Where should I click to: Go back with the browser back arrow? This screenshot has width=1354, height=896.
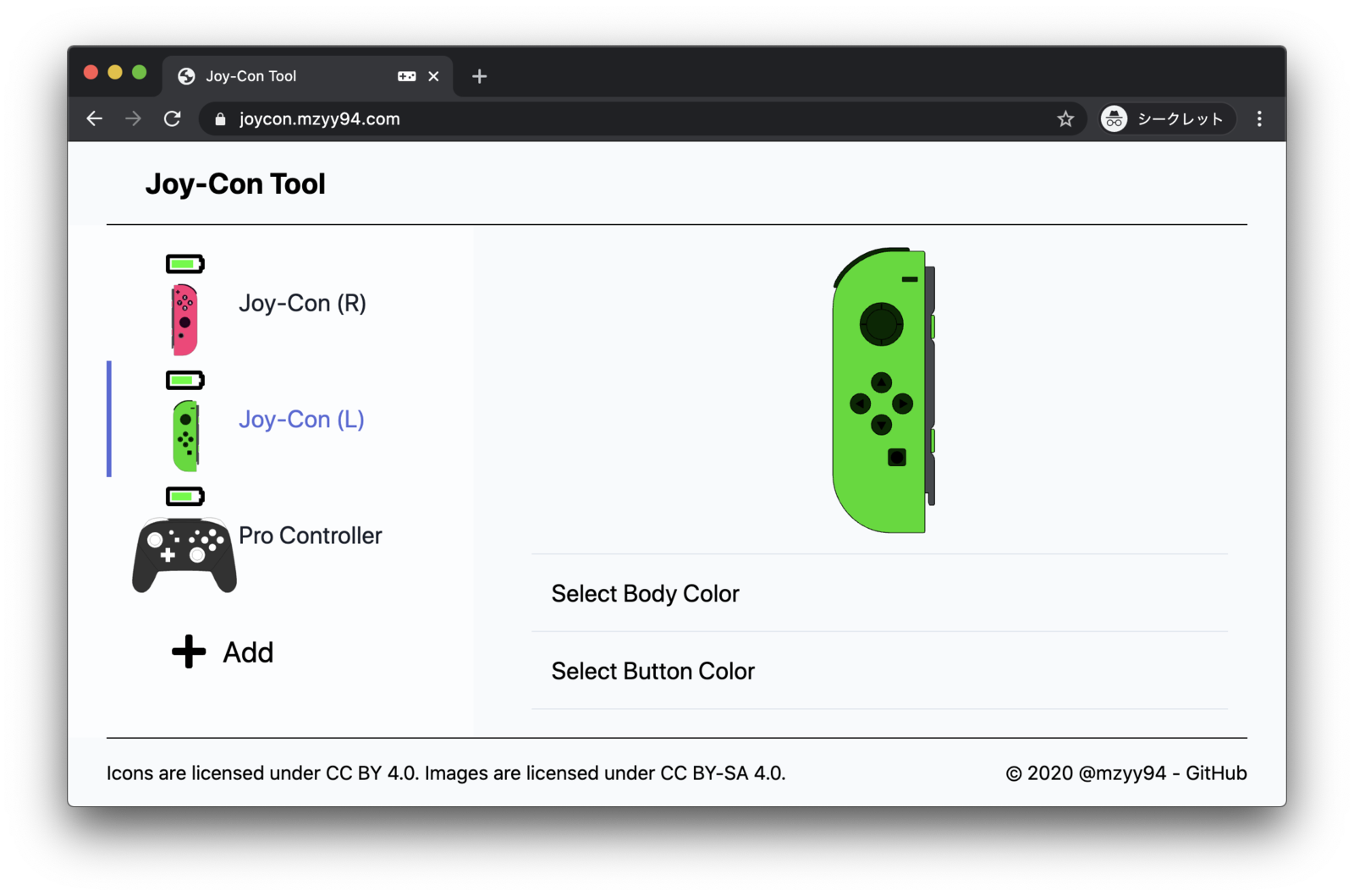(95, 119)
